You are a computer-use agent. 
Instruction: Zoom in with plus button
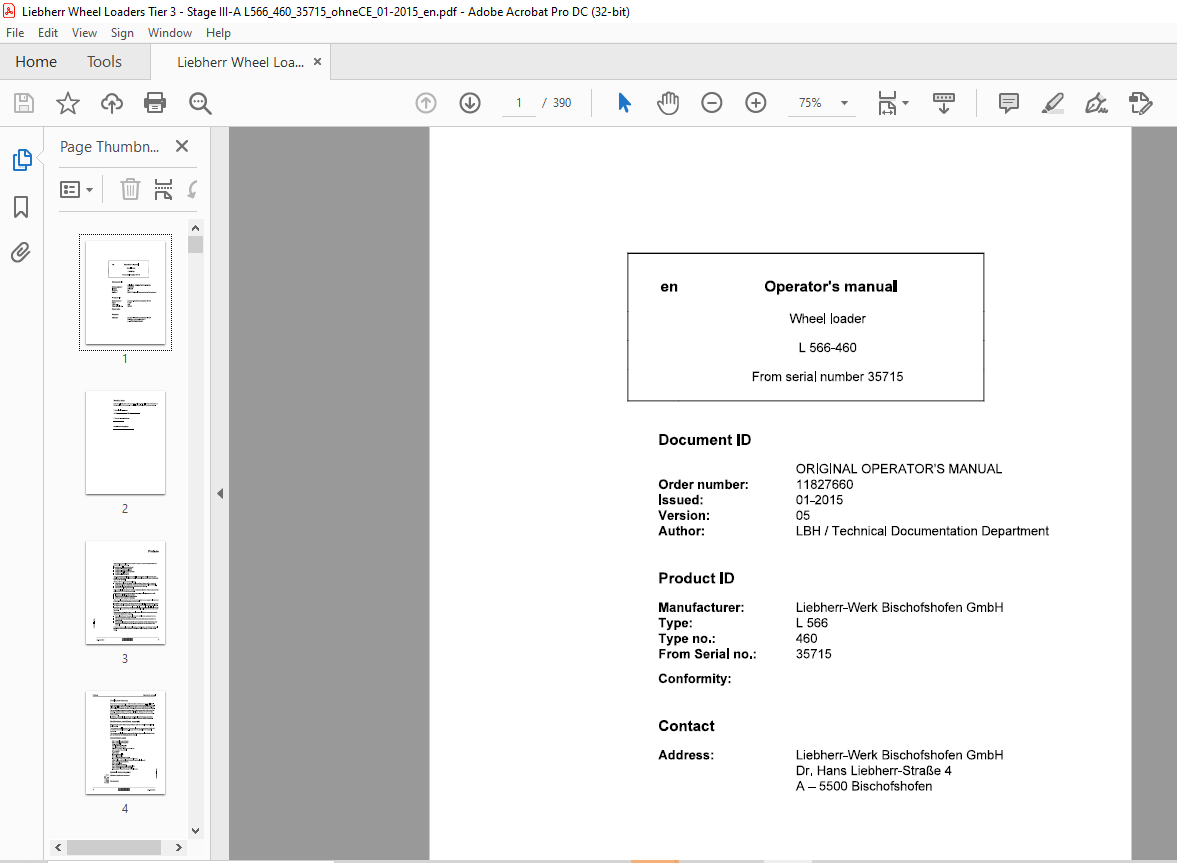tap(756, 103)
